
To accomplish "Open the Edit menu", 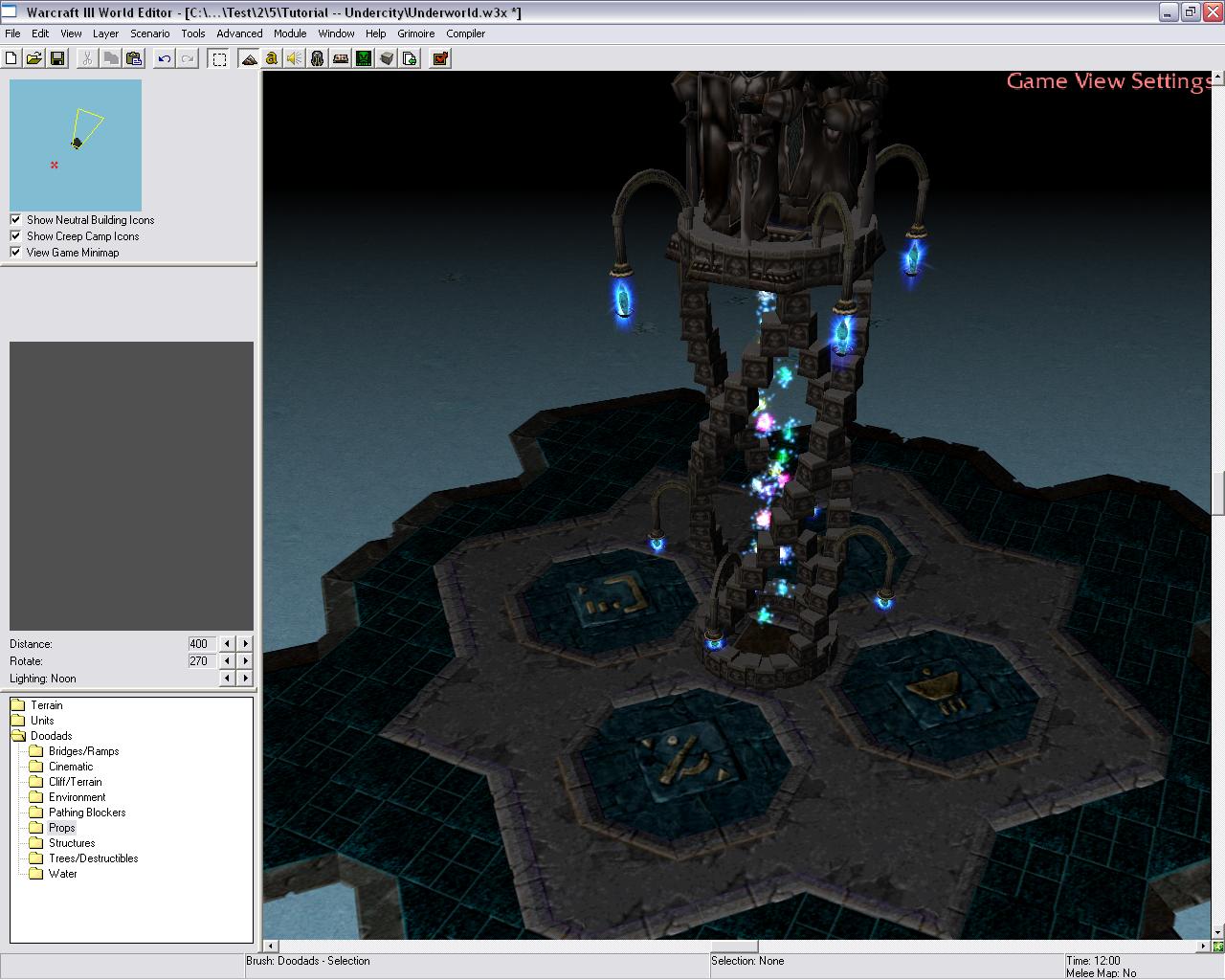I will pos(40,33).
